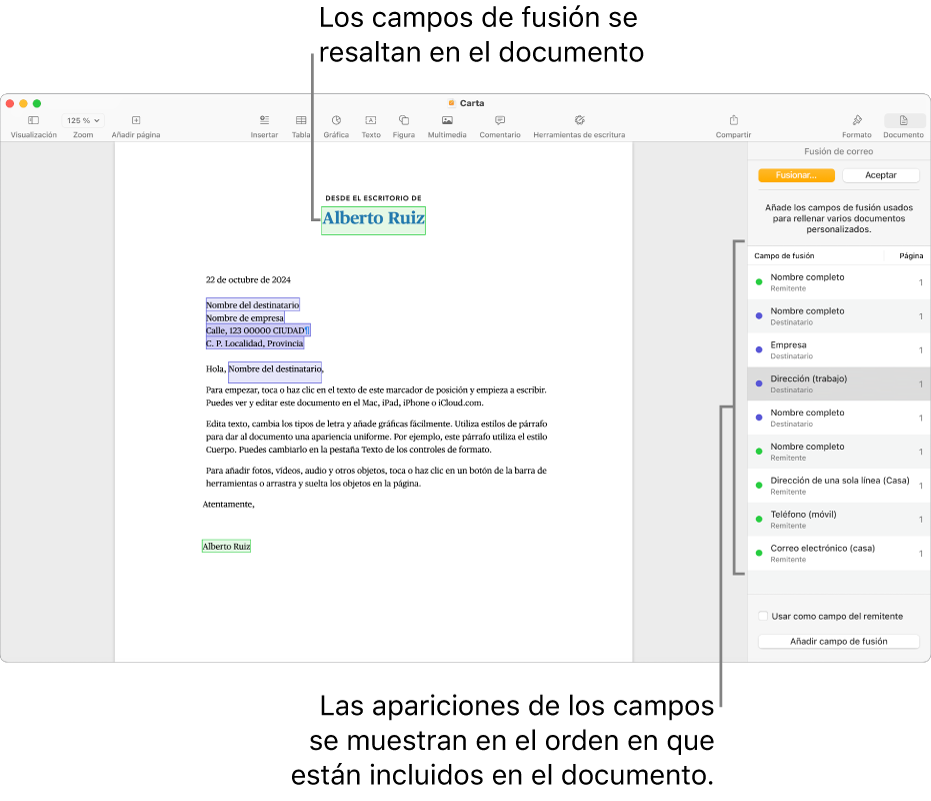Image resolution: width=931 pixels, height=801 pixels.
Task: Show the Formato inspector
Action: (857, 121)
